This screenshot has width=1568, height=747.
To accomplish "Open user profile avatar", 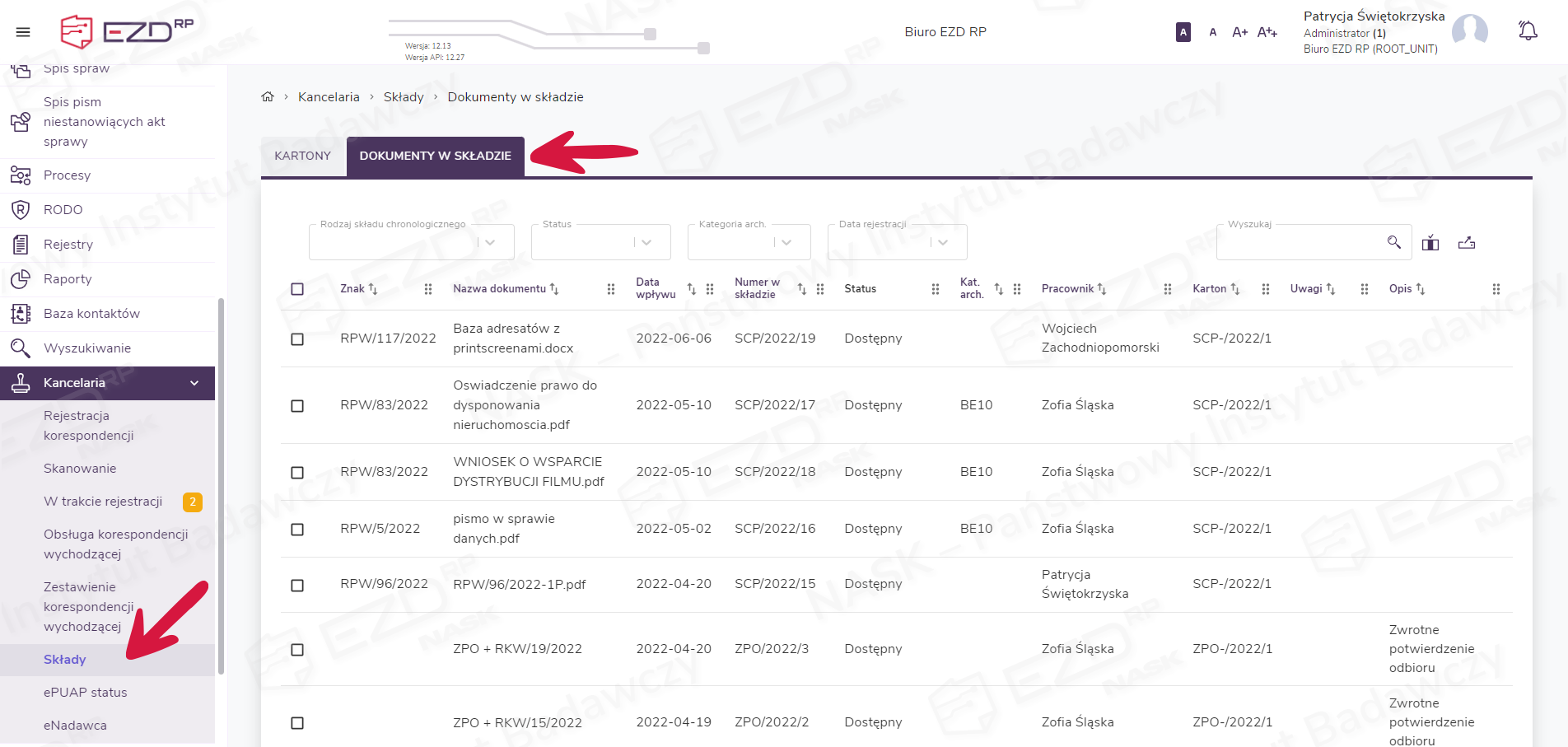I will coord(1469,32).
